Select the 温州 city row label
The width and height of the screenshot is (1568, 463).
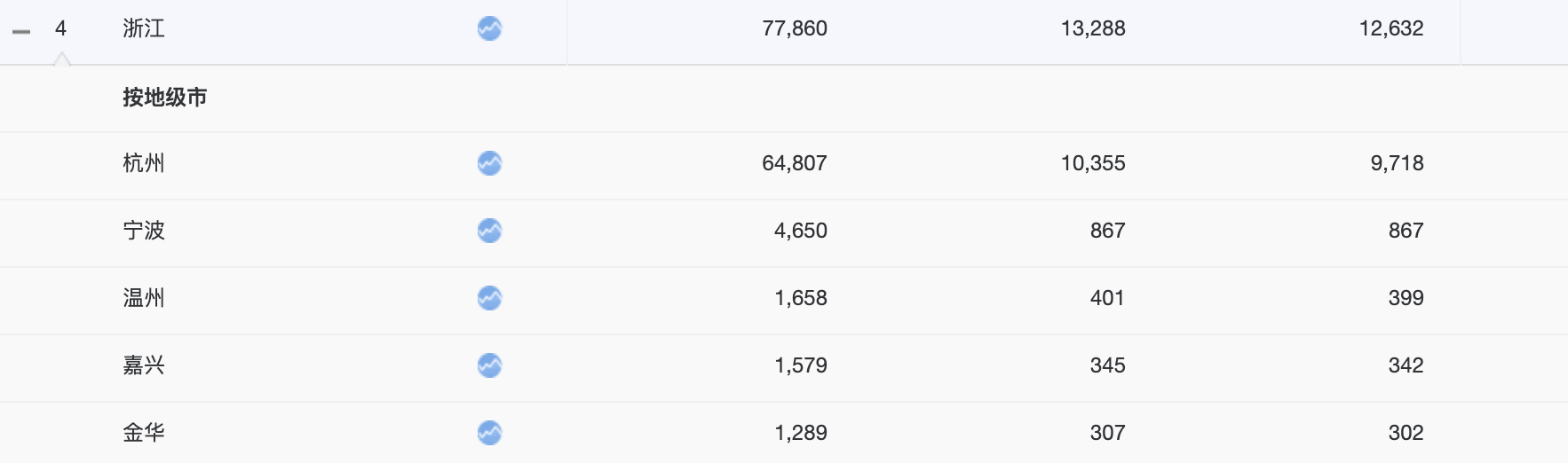coord(144,298)
